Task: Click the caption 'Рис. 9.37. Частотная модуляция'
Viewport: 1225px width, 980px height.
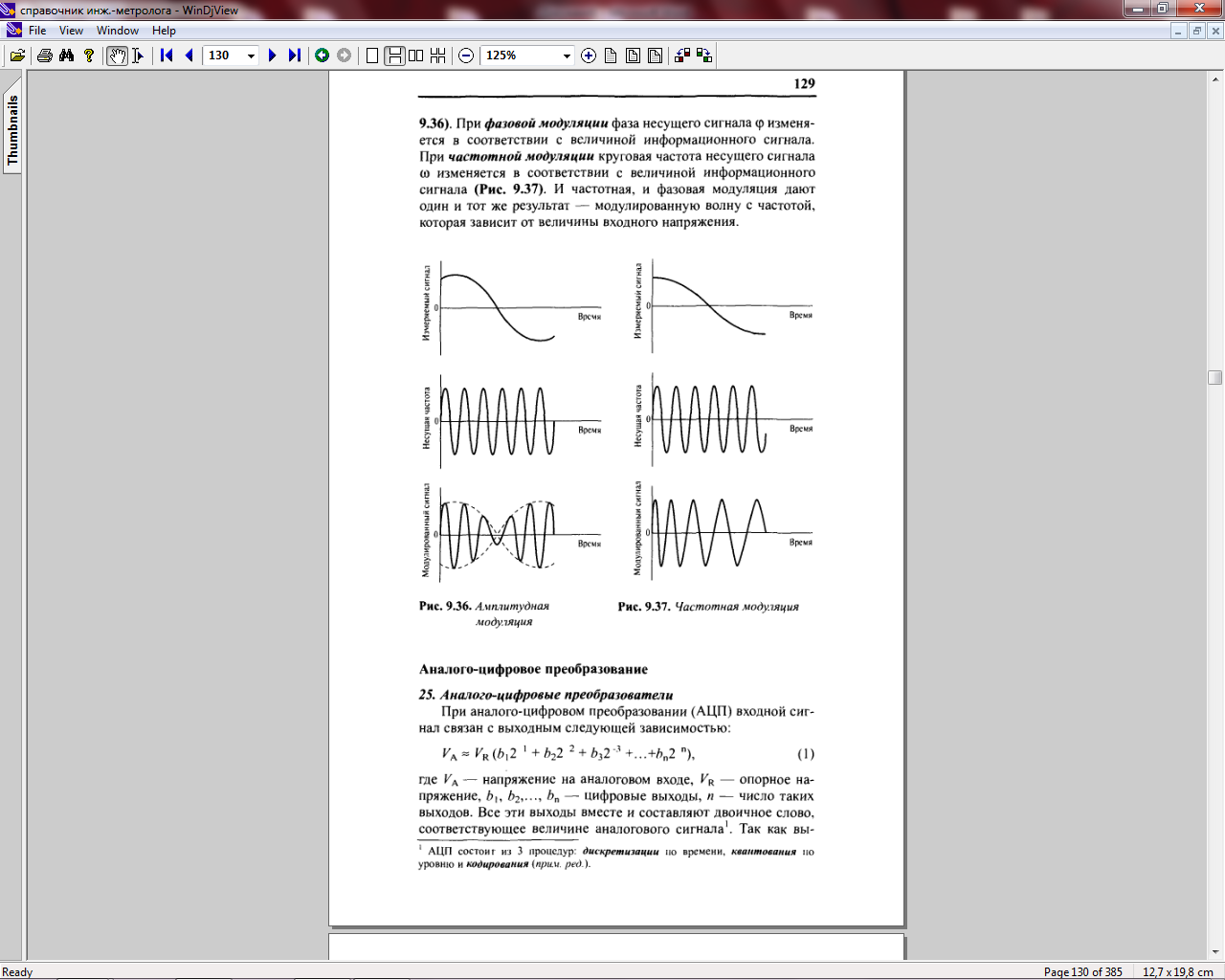Action: click(x=708, y=607)
